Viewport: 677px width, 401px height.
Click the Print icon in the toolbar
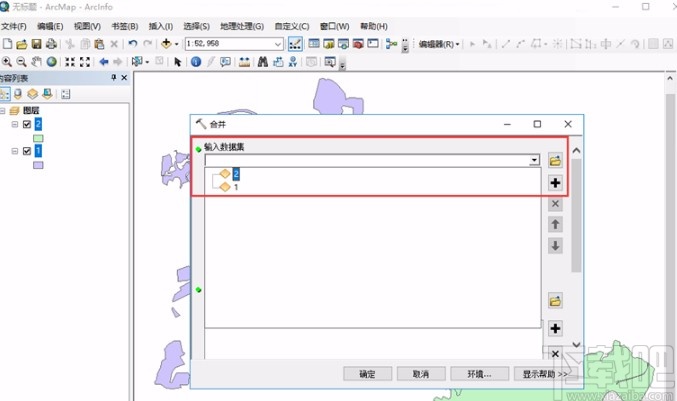(51, 44)
